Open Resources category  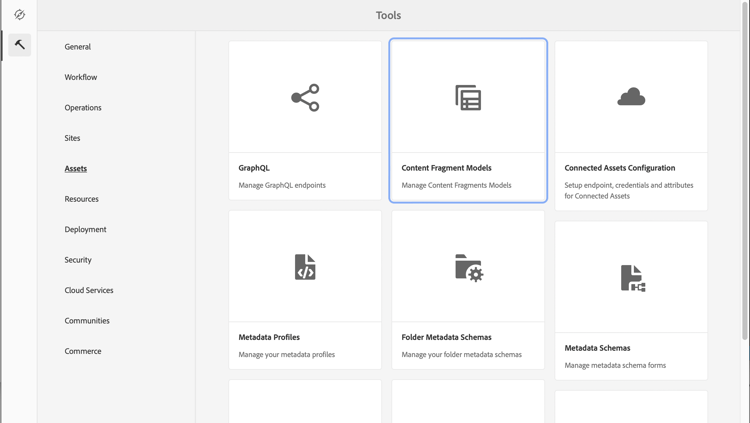[x=81, y=199]
